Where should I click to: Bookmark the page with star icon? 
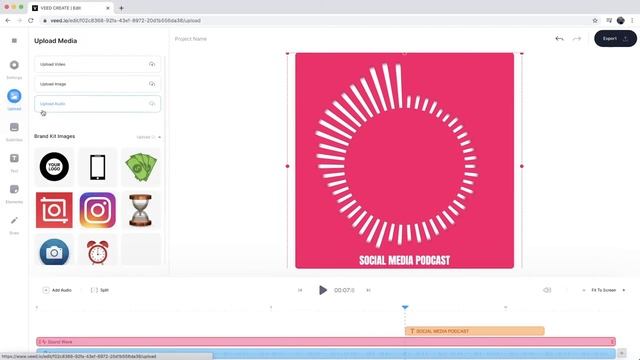[x=595, y=20]
